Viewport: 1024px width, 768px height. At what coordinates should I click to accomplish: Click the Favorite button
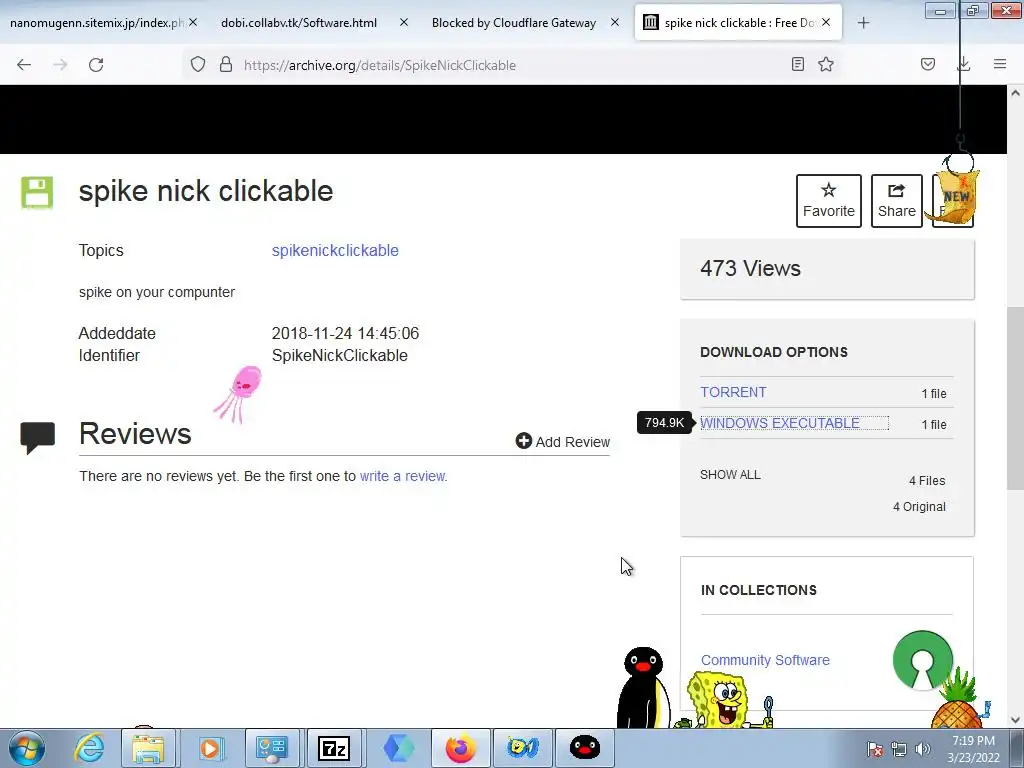coord(829,200)
